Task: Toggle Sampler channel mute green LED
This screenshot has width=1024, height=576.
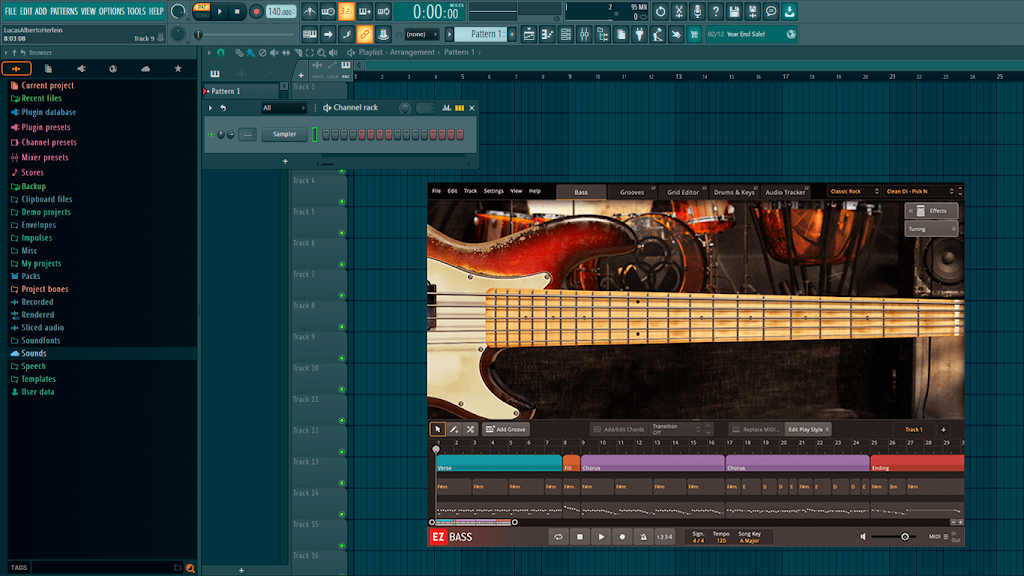Action: (212, 135)
